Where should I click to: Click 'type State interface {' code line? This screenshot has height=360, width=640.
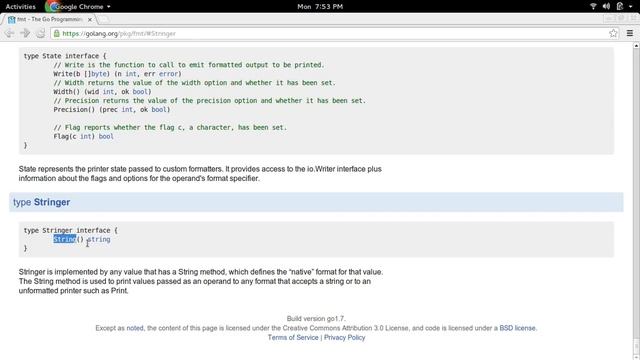65,56
